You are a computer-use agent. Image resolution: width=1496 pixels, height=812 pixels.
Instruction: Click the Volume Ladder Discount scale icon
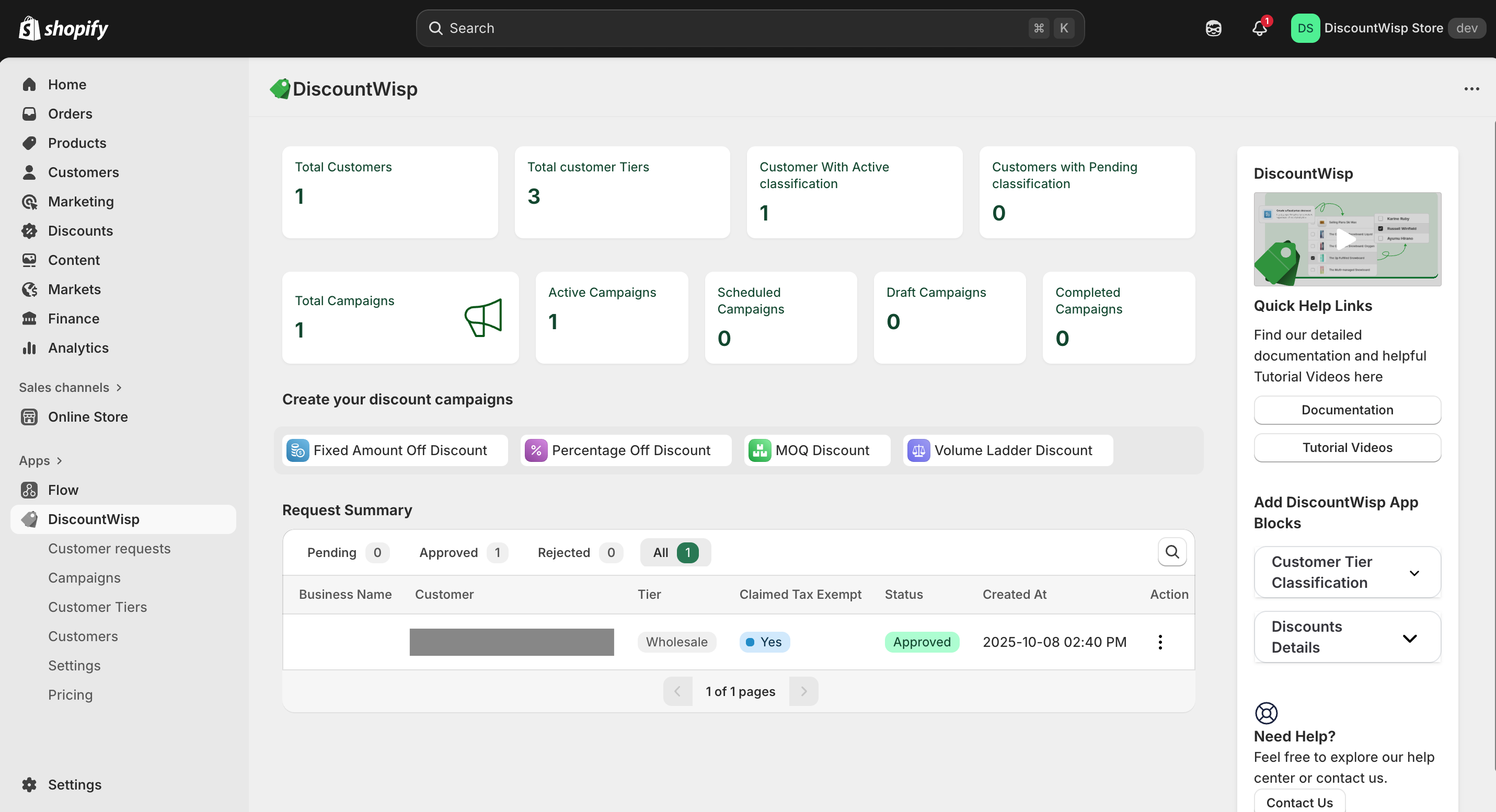coord(918,450)
